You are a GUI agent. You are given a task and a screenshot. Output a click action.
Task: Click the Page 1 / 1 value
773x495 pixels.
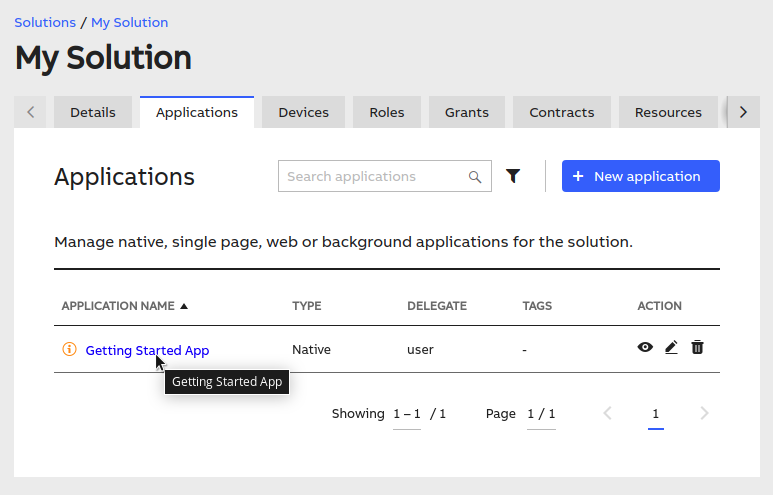point(541,414)
